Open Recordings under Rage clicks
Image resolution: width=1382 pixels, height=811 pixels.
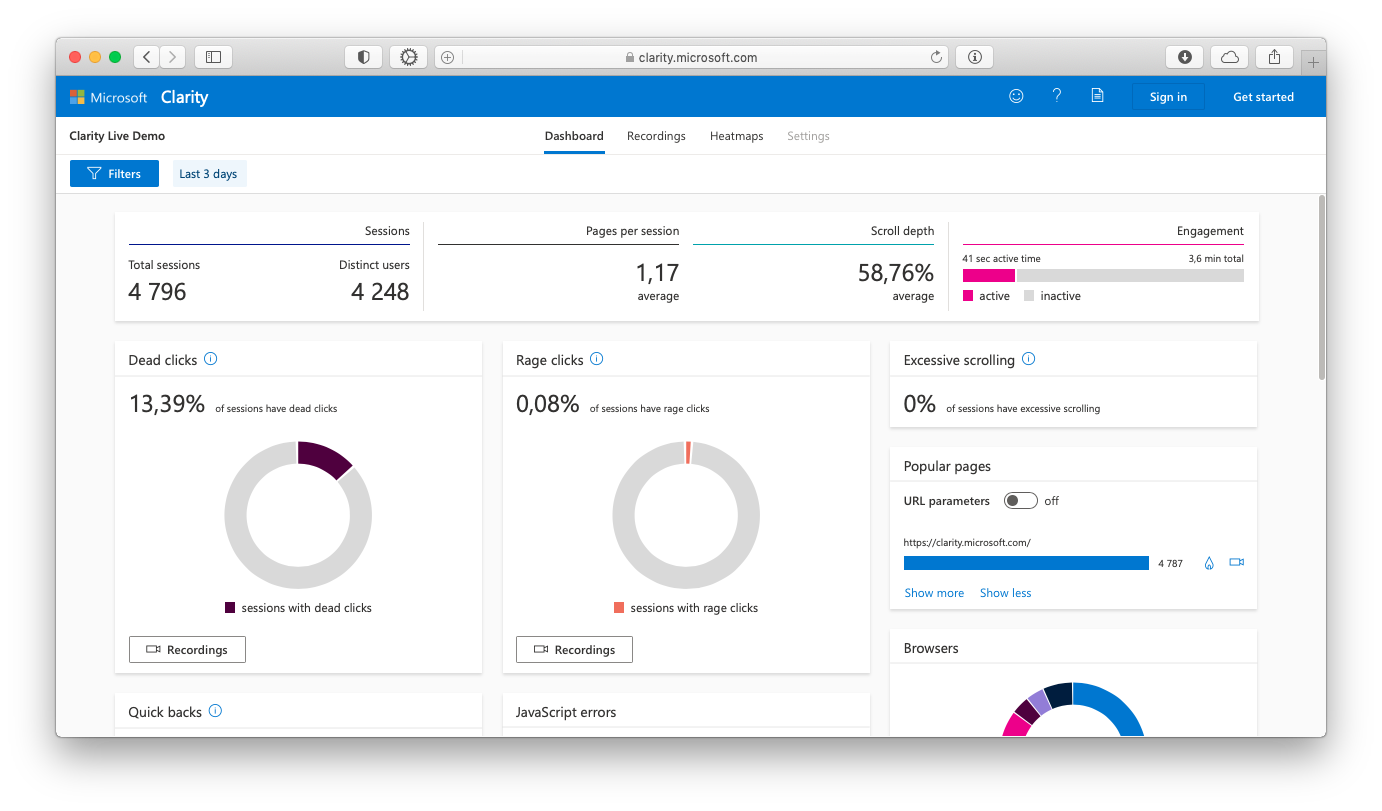(574, 649)
